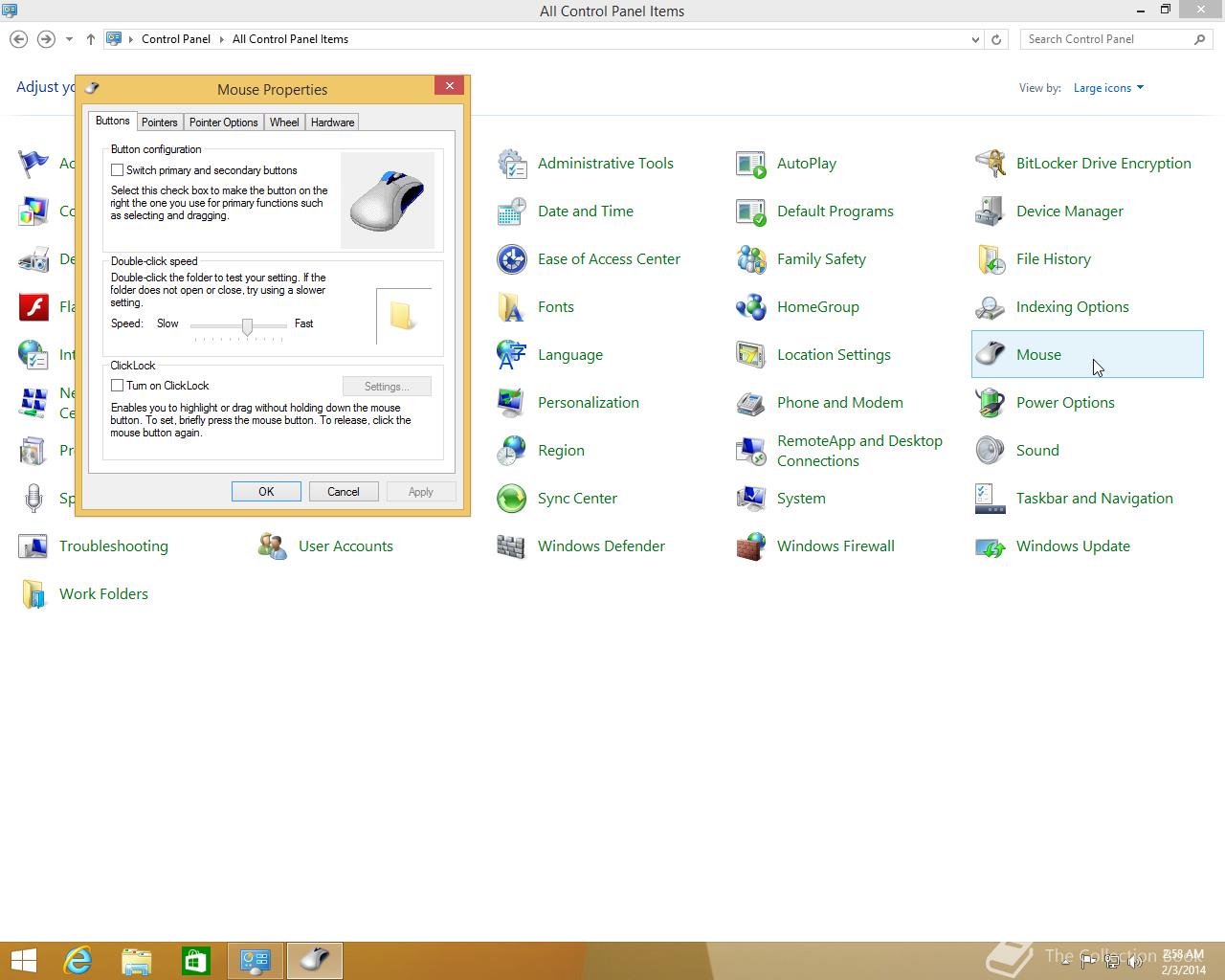
Task: Open the Phone and Modem icon
Action: 751,403
